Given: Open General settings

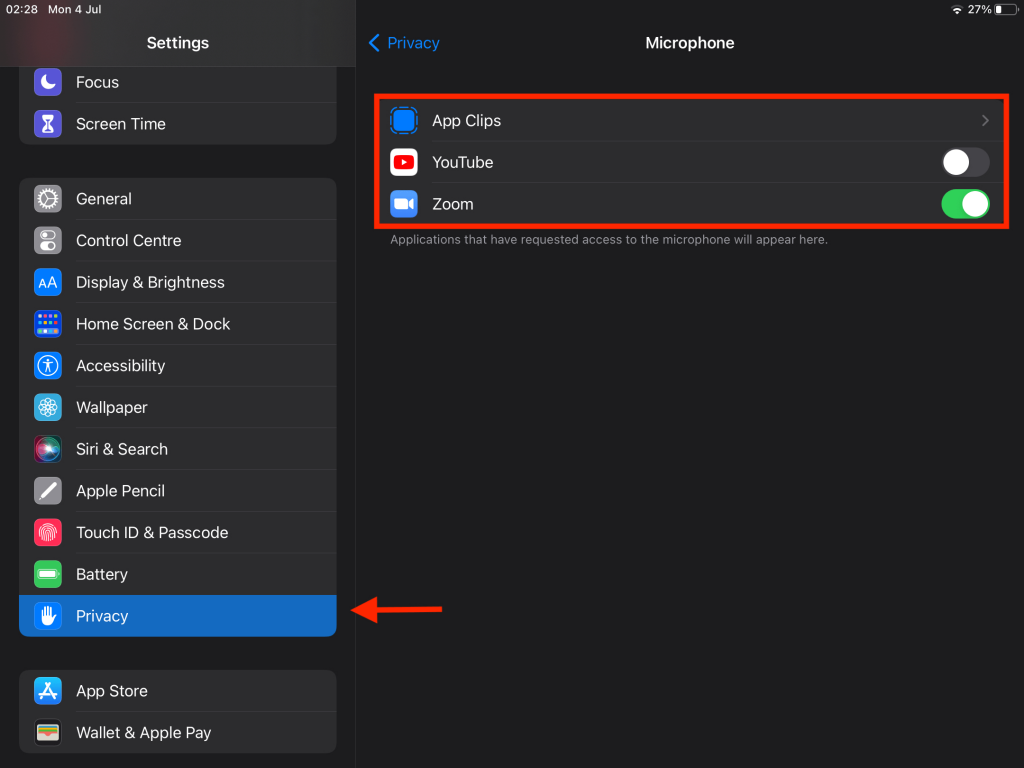Looking at the screenshot, I should [x=178, y=199].
